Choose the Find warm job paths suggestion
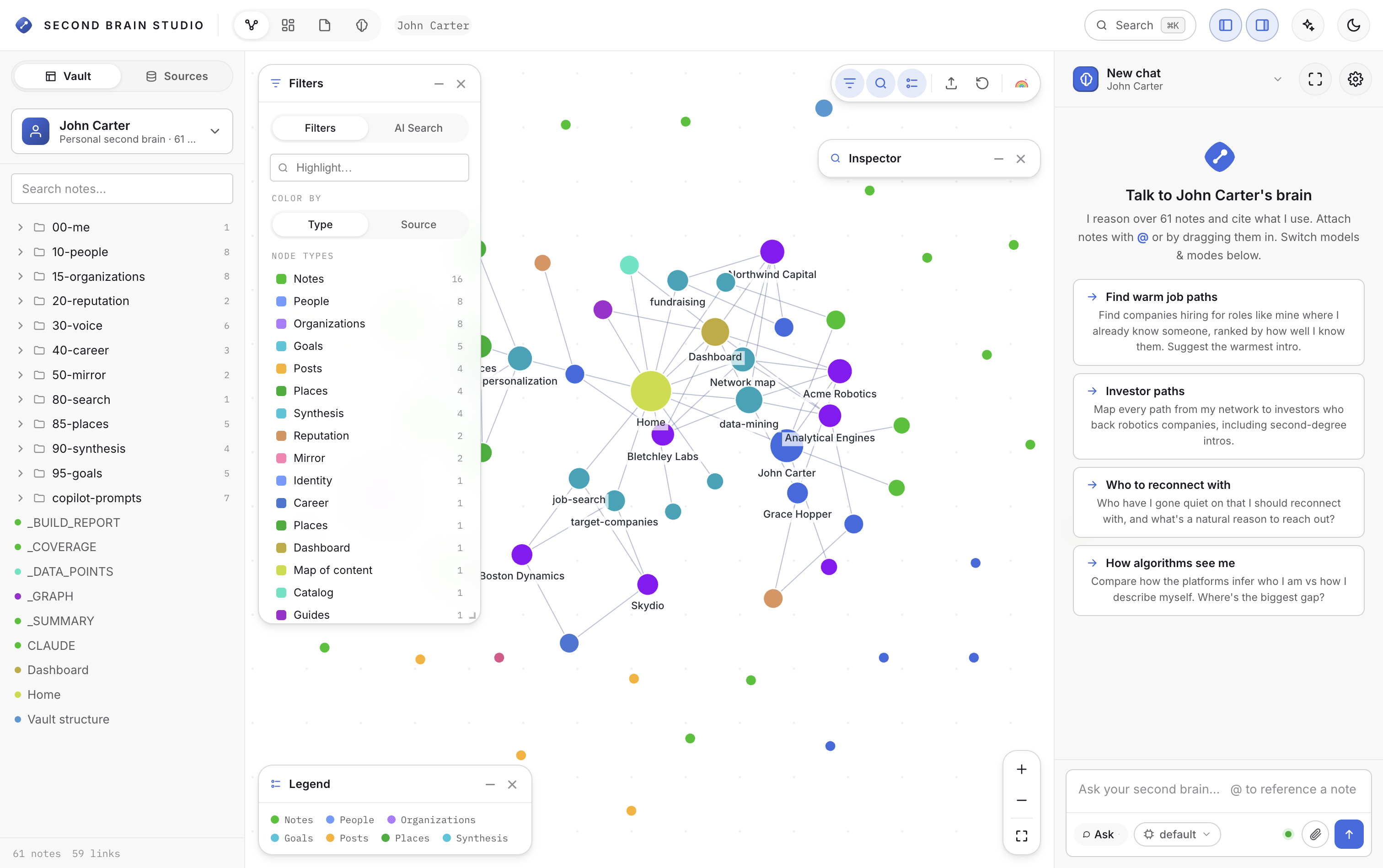 point(1218,322)
